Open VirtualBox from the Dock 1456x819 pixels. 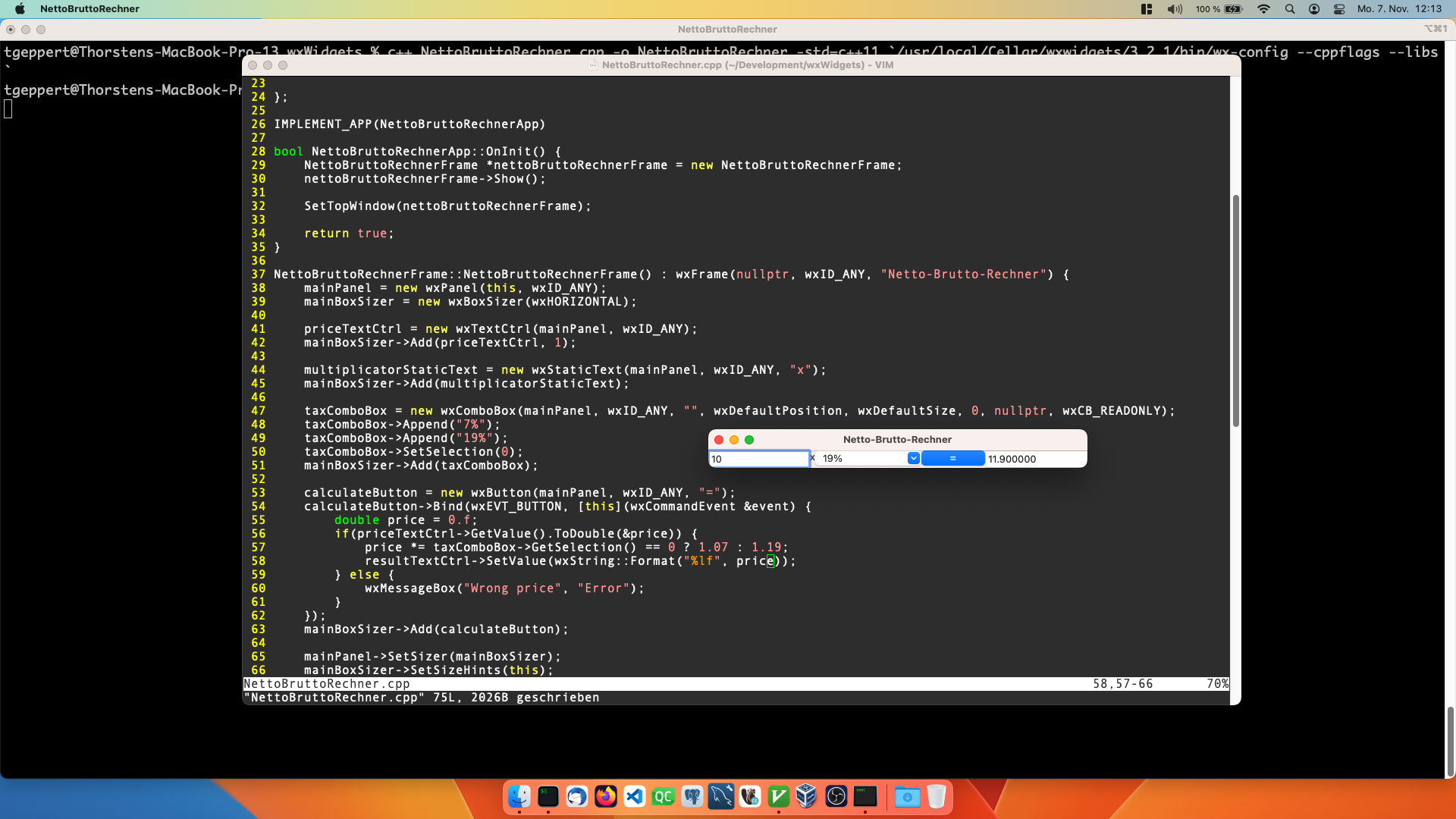tap(807, 796)
